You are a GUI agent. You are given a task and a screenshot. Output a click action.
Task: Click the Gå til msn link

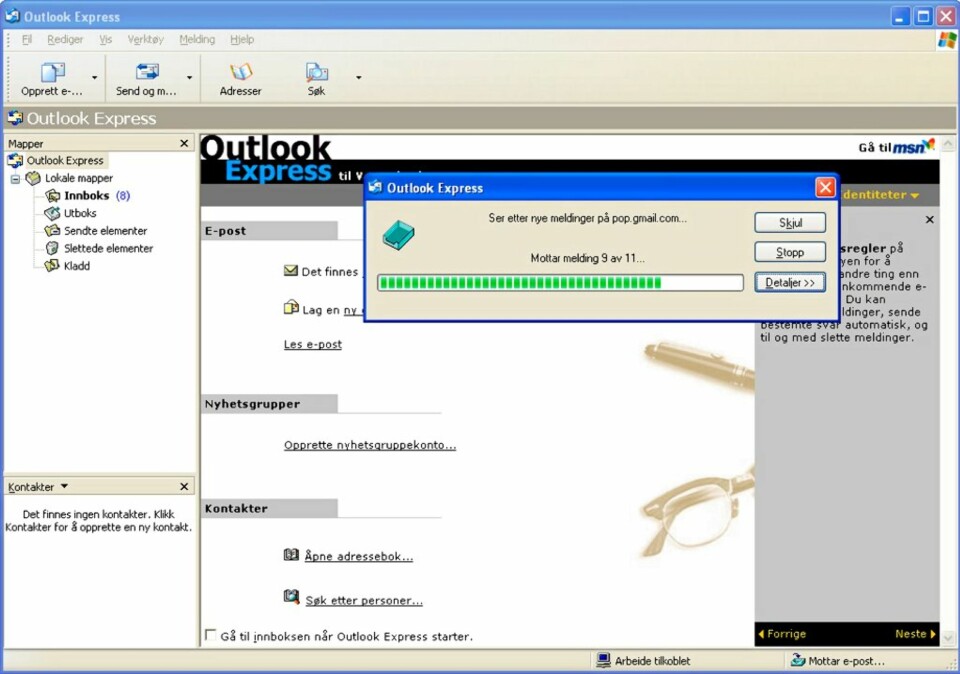click(x=897, y=147)
